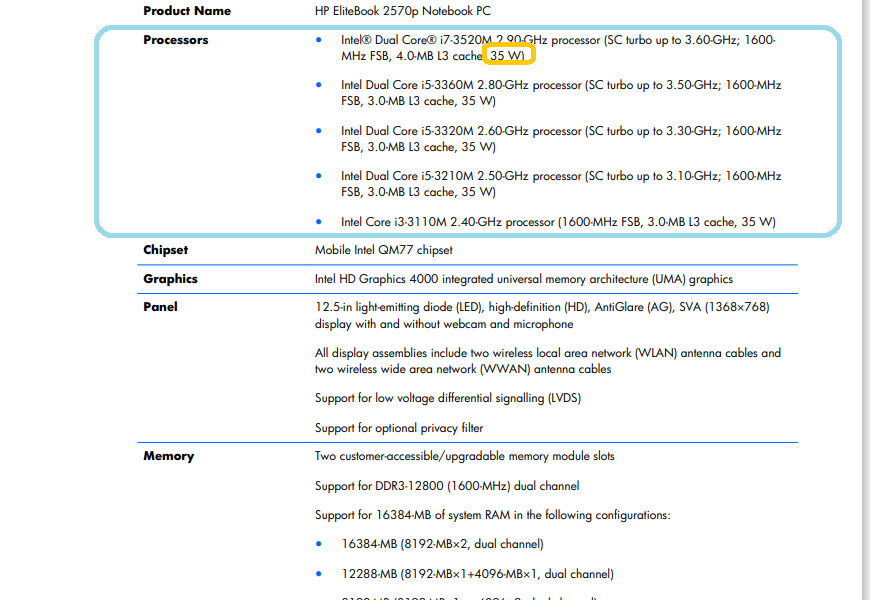Click 'Mobile Intel QM77 chipset' text

pyautogui.click(x=383, y=250)
